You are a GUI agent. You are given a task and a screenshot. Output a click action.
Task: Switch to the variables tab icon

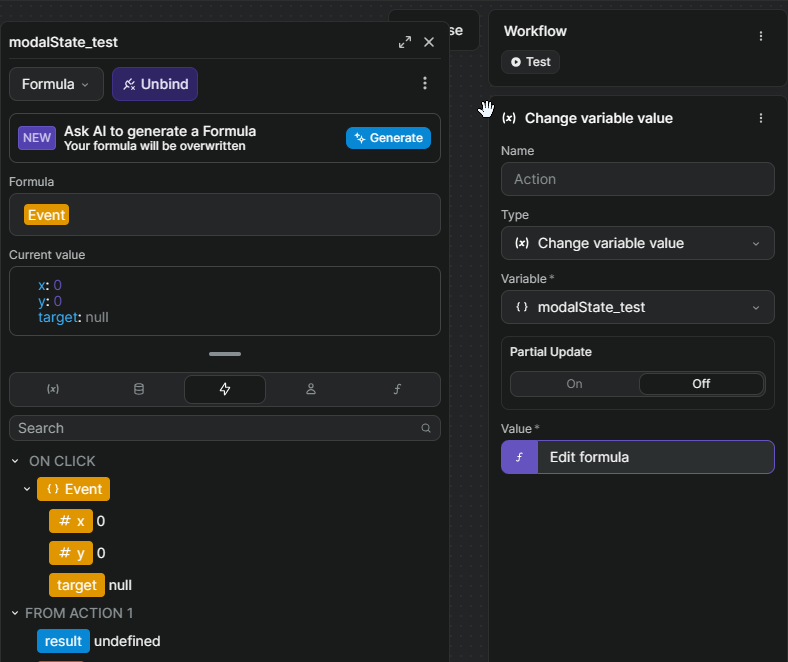[x=53, y=389]
